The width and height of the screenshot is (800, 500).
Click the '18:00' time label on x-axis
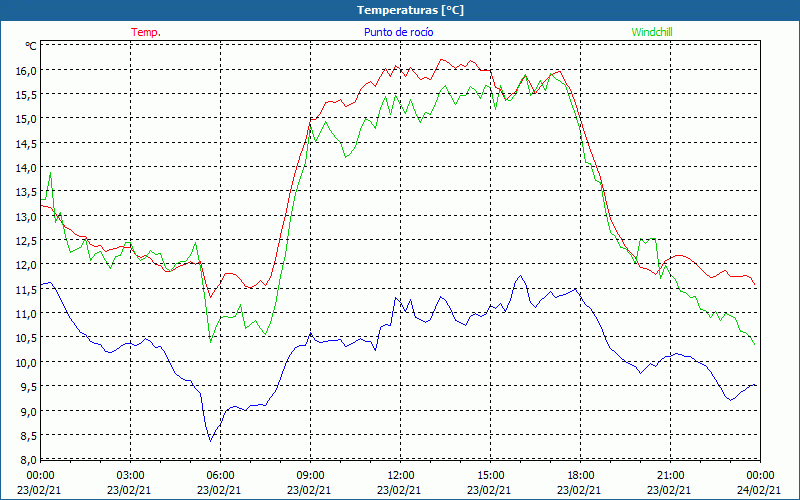point(581,476)
